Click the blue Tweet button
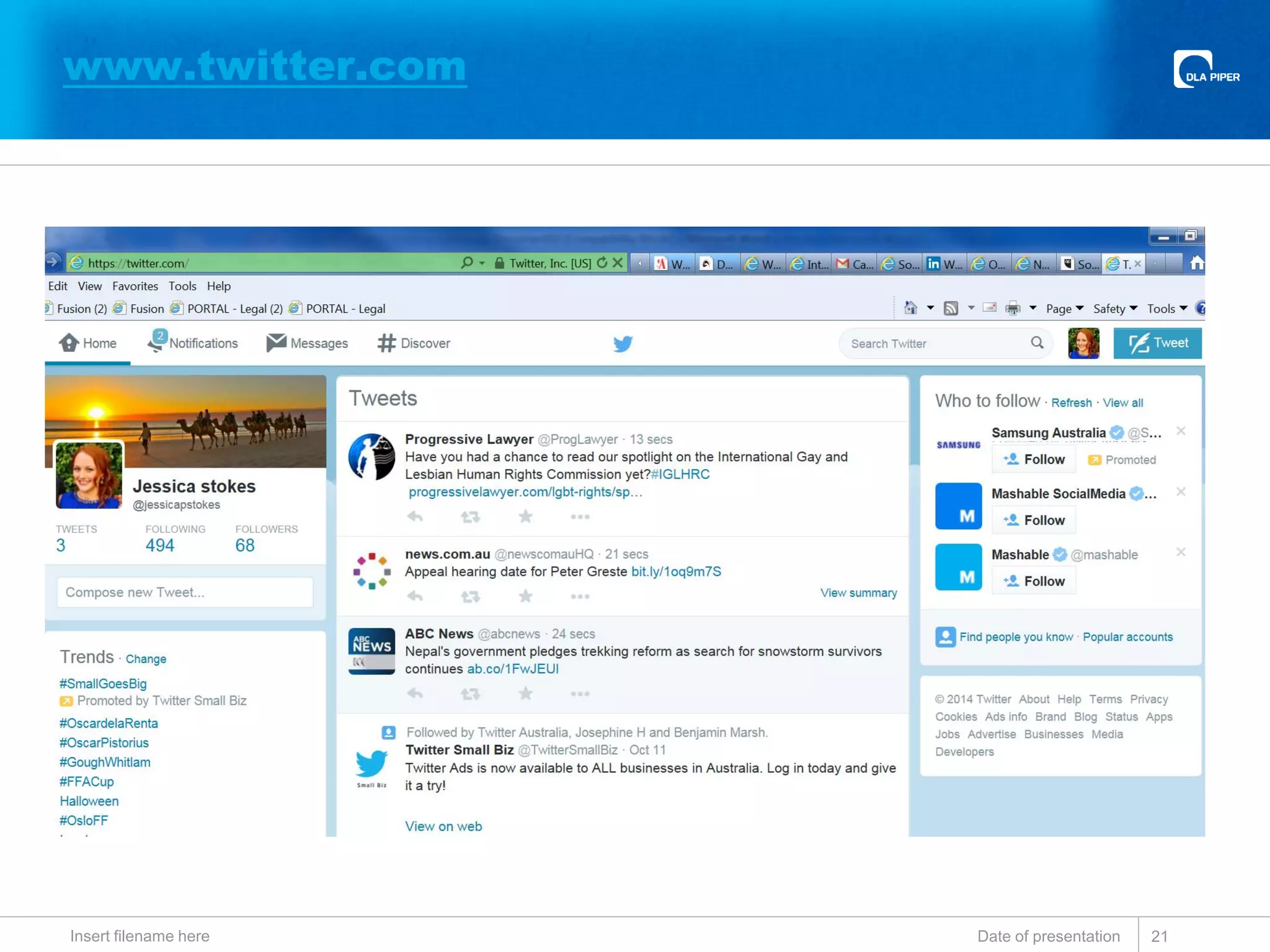 [1157, 343]
